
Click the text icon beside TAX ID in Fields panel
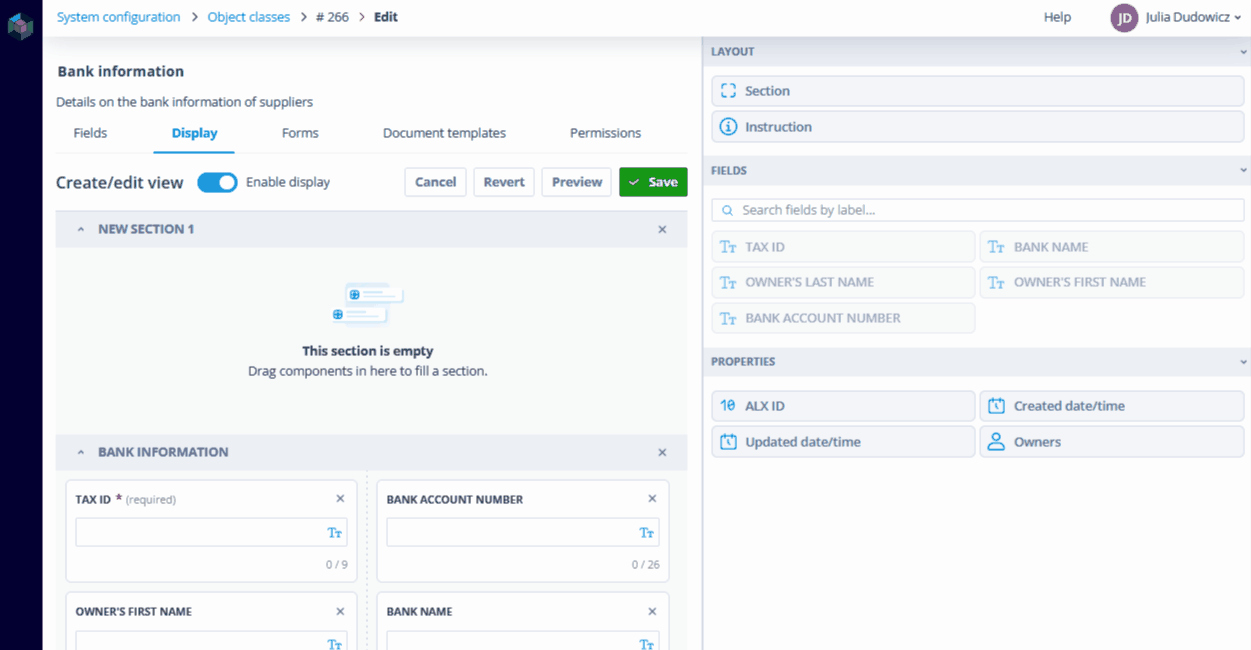[x=728, y=247]
